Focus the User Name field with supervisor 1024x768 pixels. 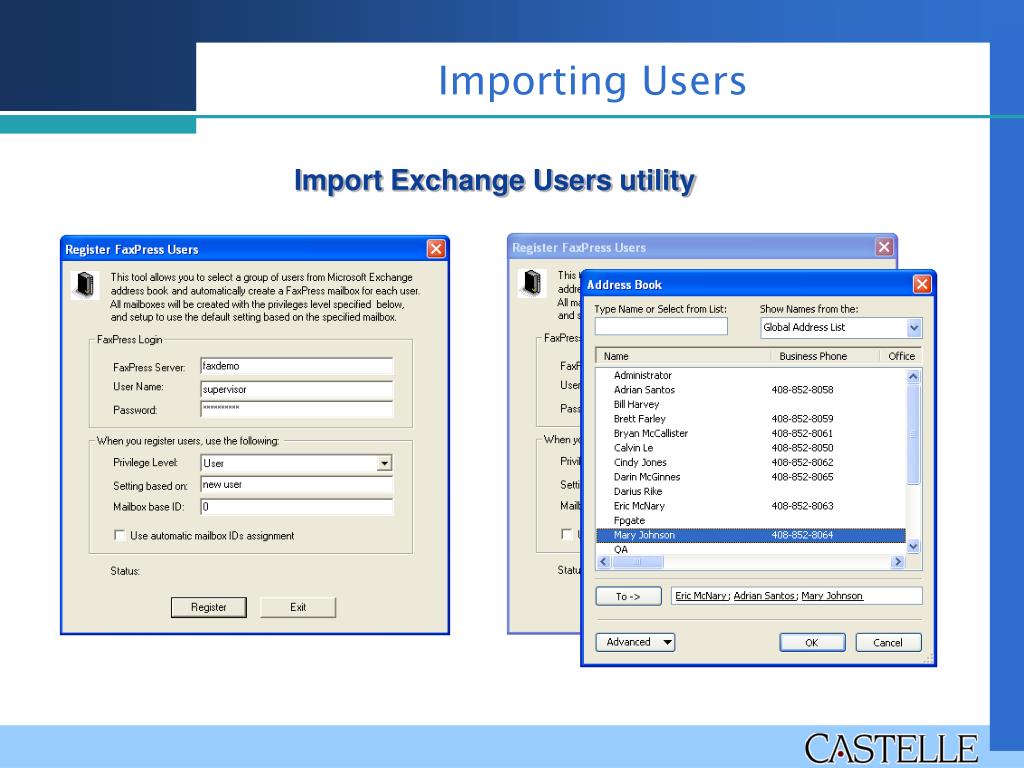click(296, 390)
